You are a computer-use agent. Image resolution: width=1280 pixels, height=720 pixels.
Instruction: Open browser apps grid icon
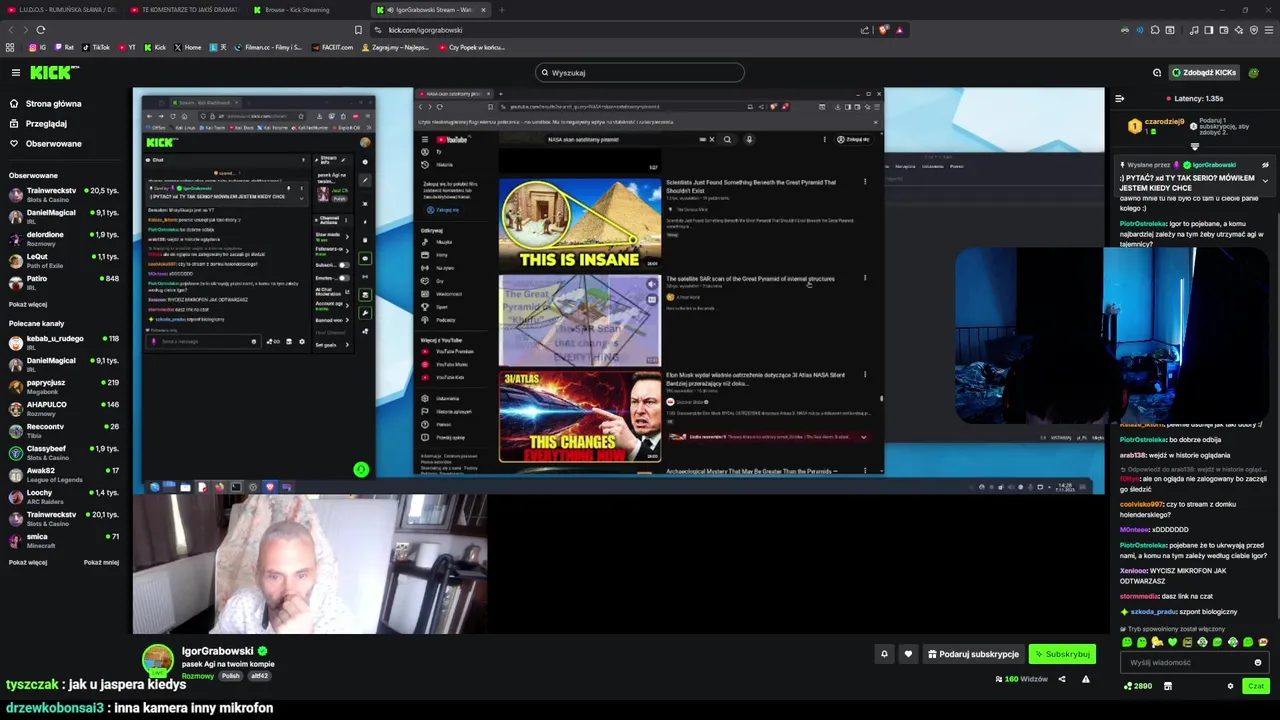(10, 47)
